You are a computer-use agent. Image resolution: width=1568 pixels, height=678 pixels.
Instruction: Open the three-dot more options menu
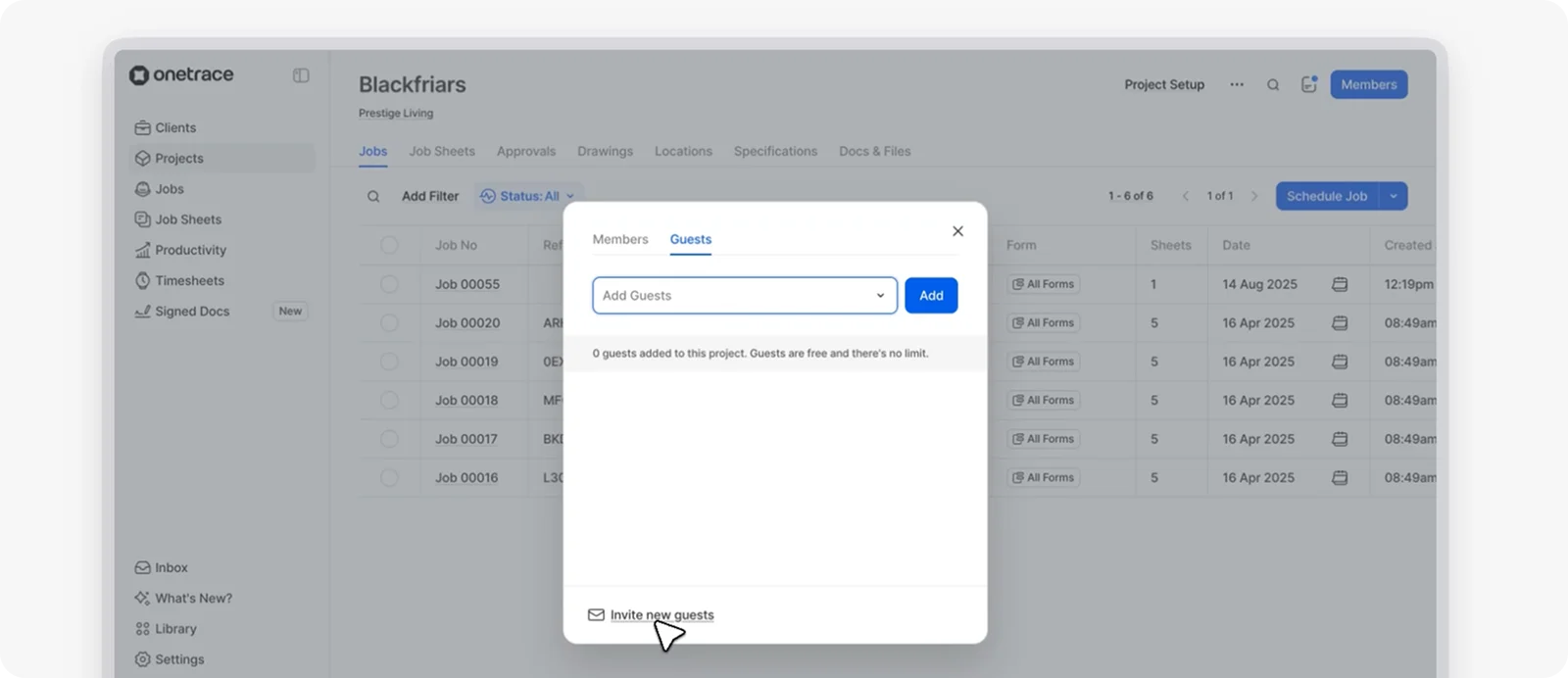coord(1237,84)
